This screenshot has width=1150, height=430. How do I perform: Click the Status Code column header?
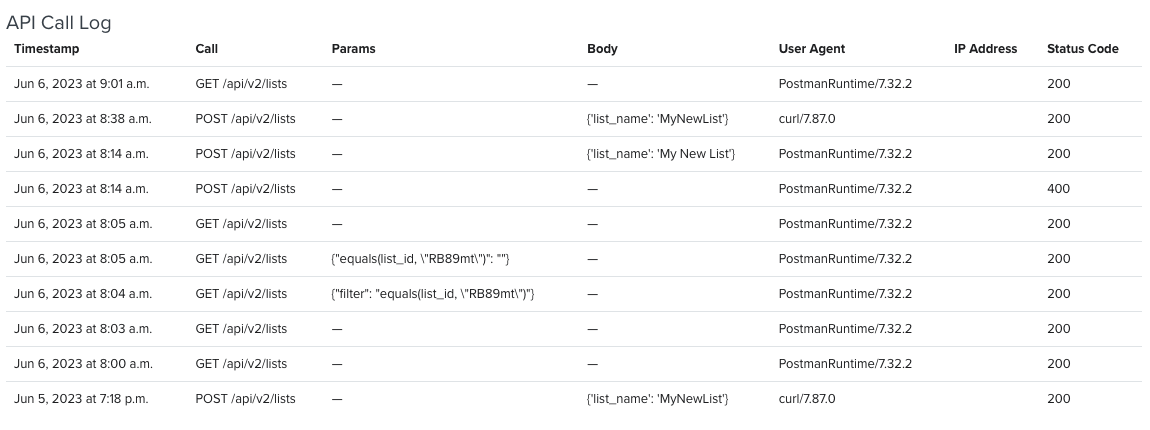(x=1083, y=49)
